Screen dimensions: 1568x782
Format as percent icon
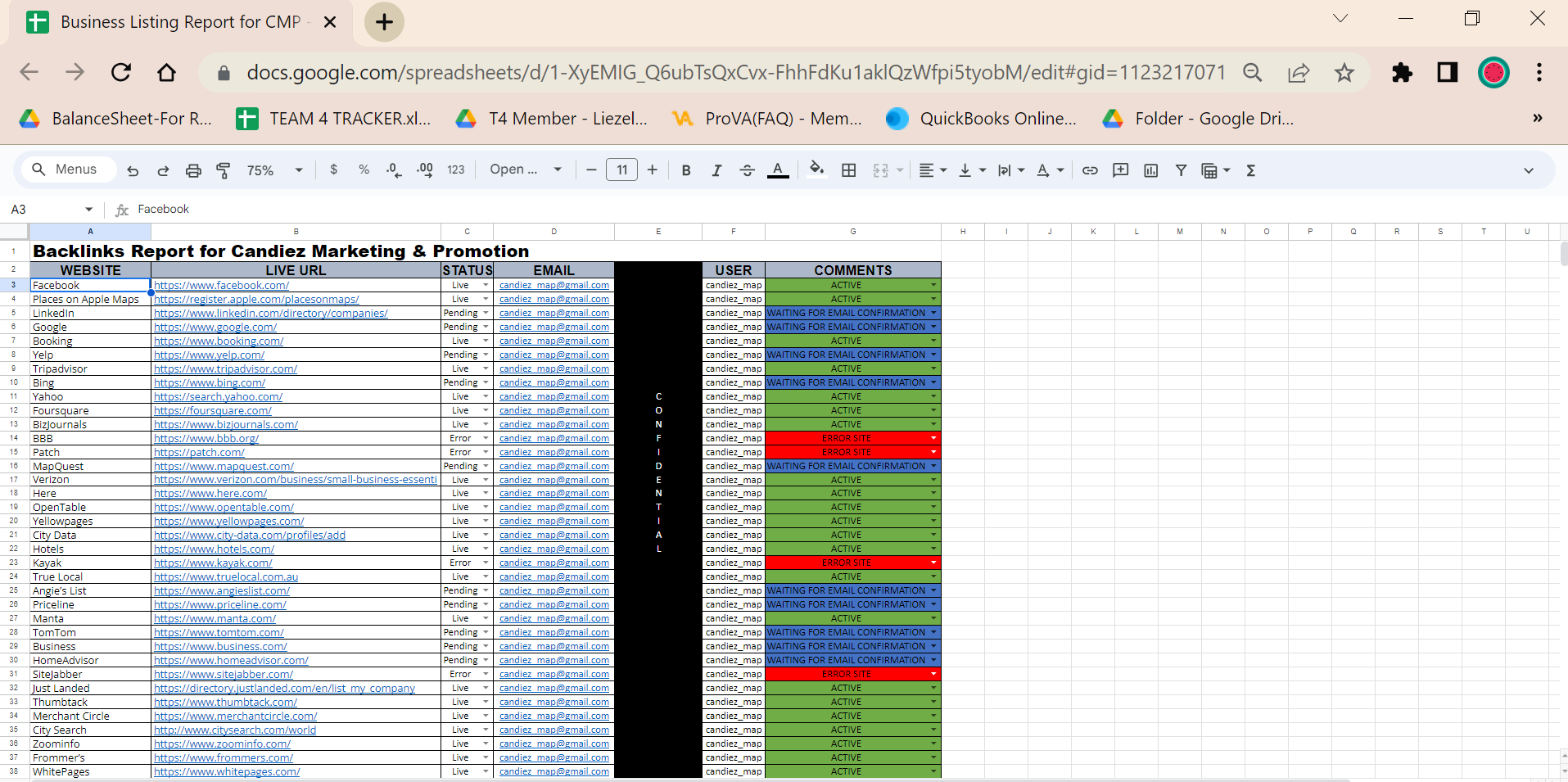pyautogui.click(x=364, y=170)
